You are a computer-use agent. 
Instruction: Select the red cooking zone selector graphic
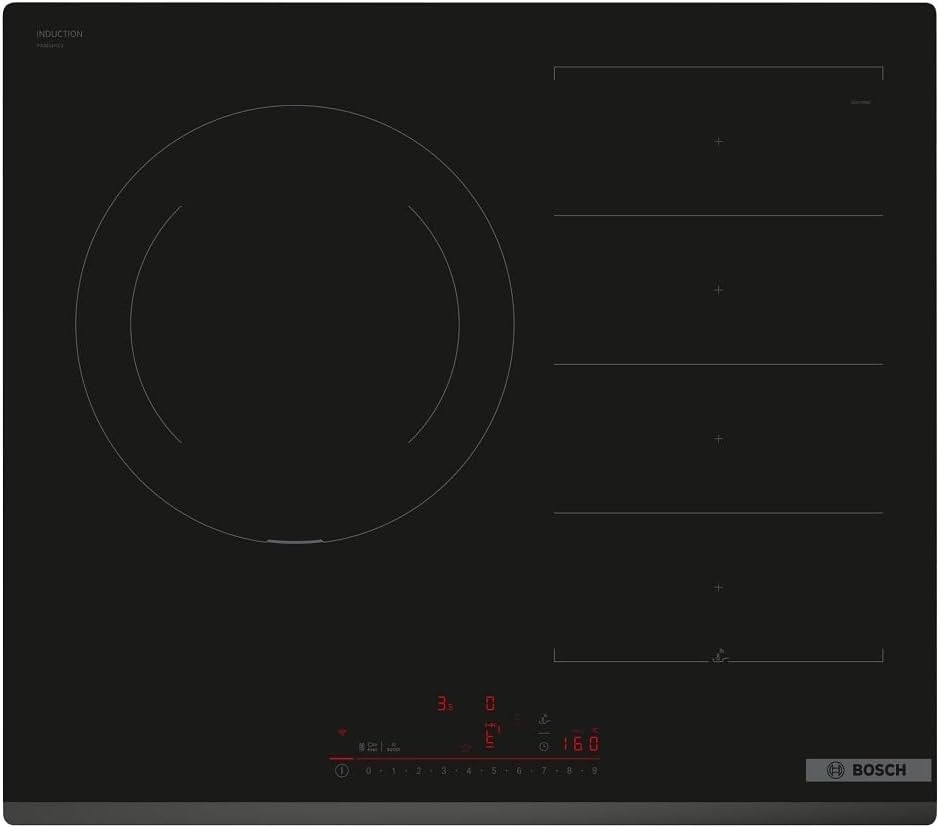490,737
